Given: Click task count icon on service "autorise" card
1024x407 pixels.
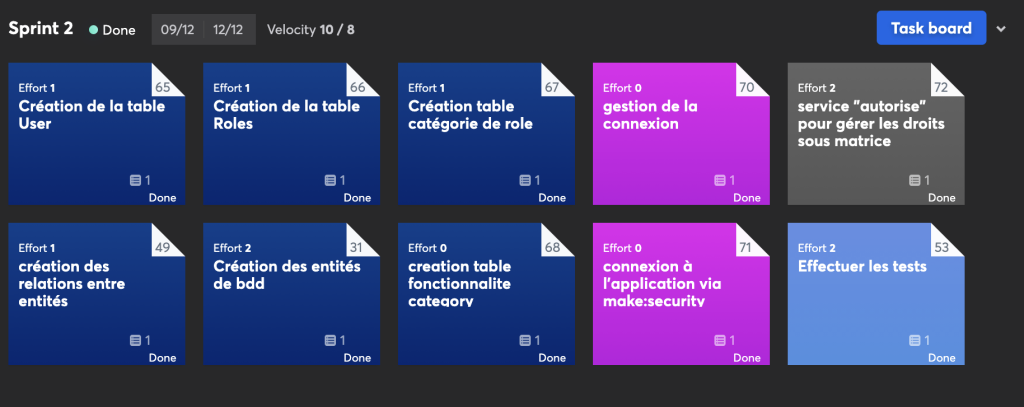Looking at the screenshot, I should (914, 180).
